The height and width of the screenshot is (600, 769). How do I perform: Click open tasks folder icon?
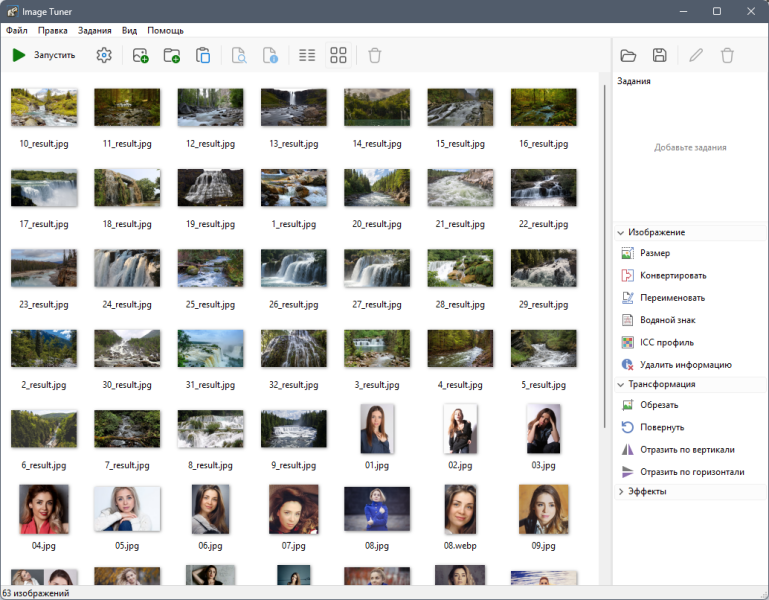pyautogui.click(x=628, y=55)
